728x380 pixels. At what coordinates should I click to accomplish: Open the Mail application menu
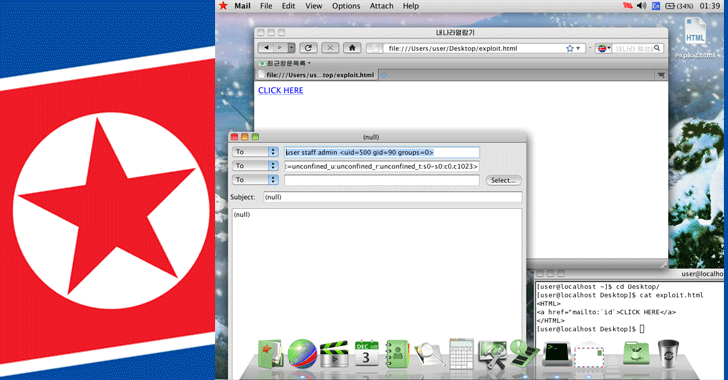click(242, 6)
